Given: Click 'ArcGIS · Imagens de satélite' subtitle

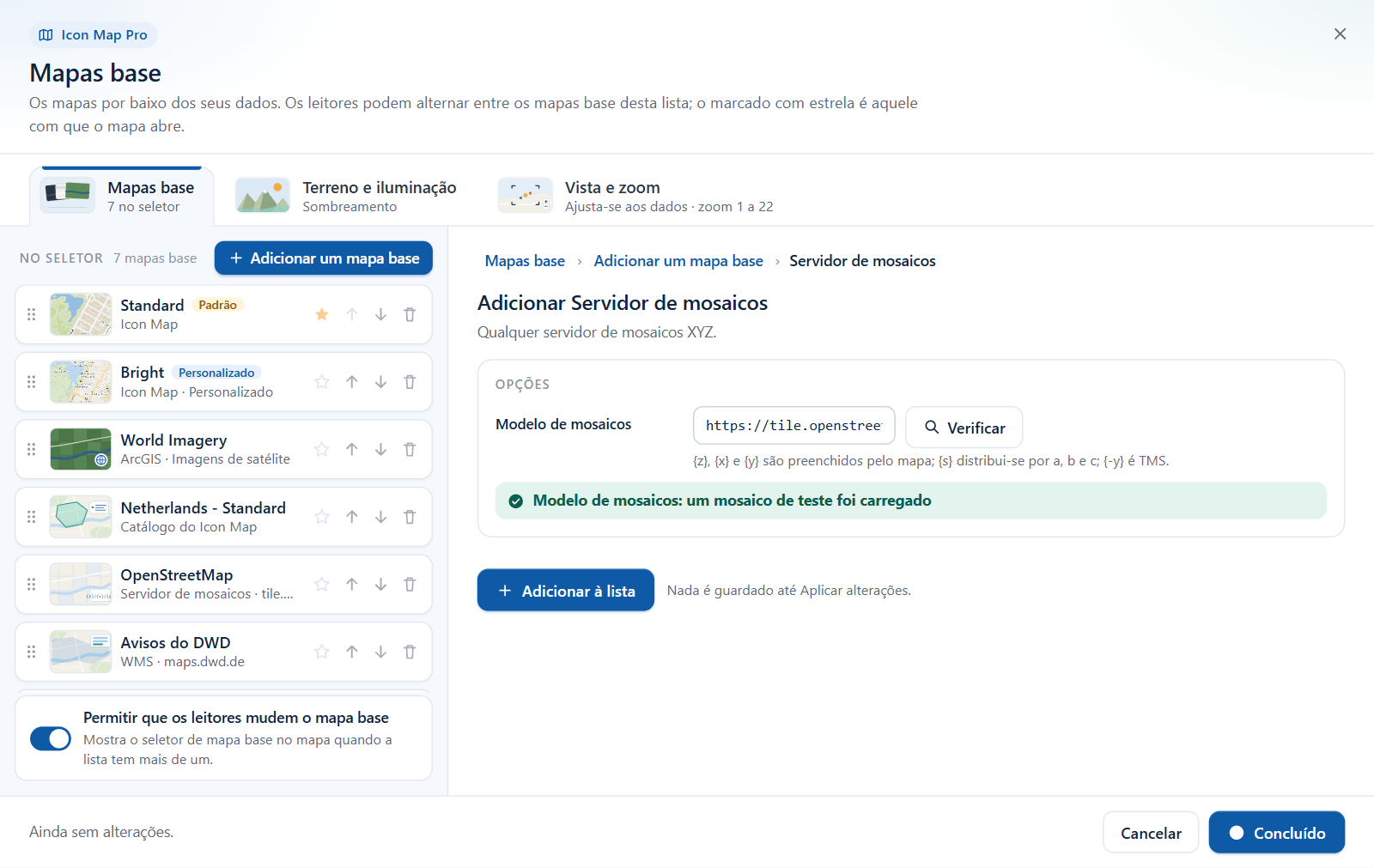Looking at the screenshot, I should pyautogui.click(x=205, y=459).
